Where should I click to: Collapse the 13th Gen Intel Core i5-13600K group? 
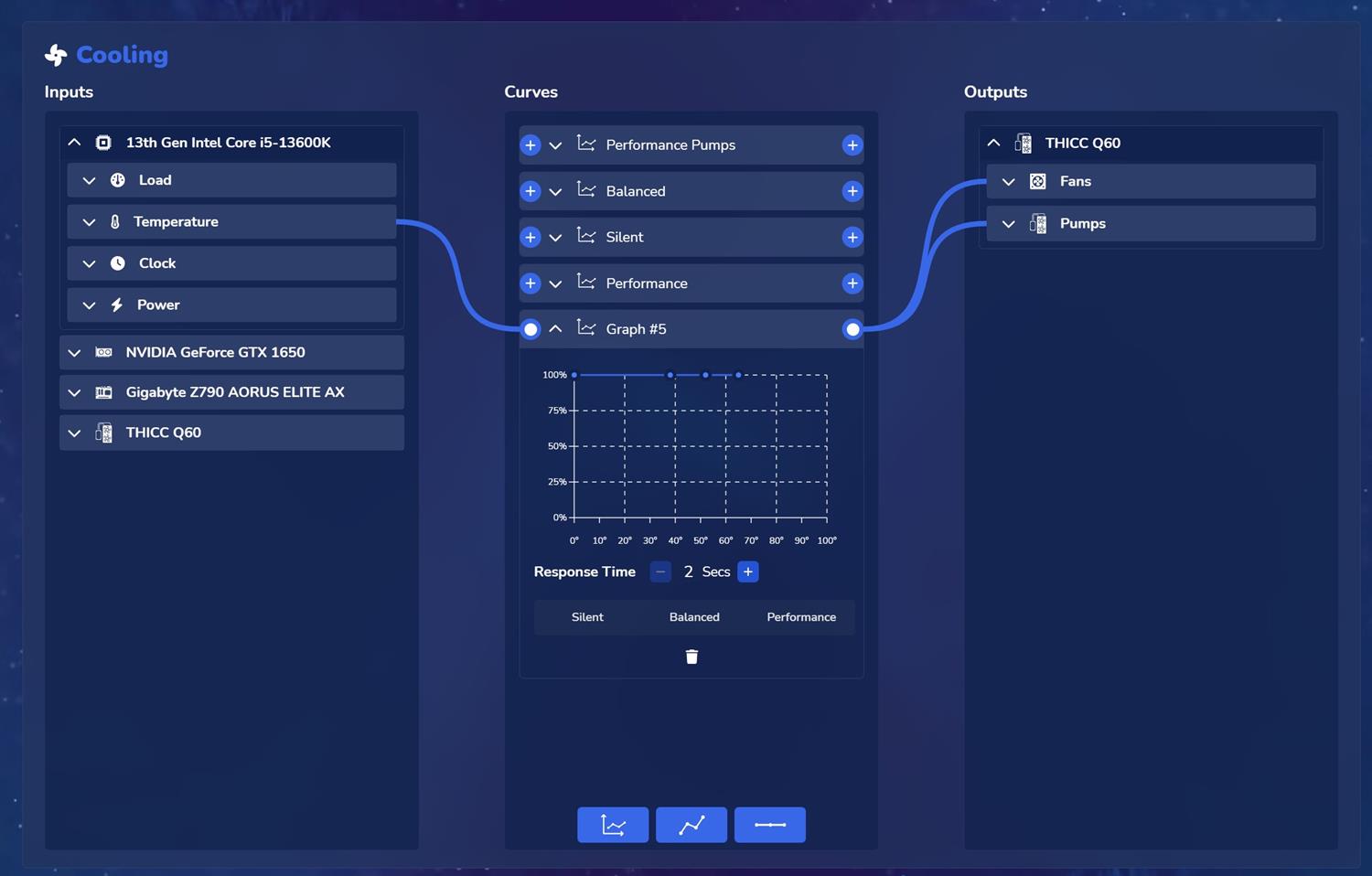coord(75,143)
